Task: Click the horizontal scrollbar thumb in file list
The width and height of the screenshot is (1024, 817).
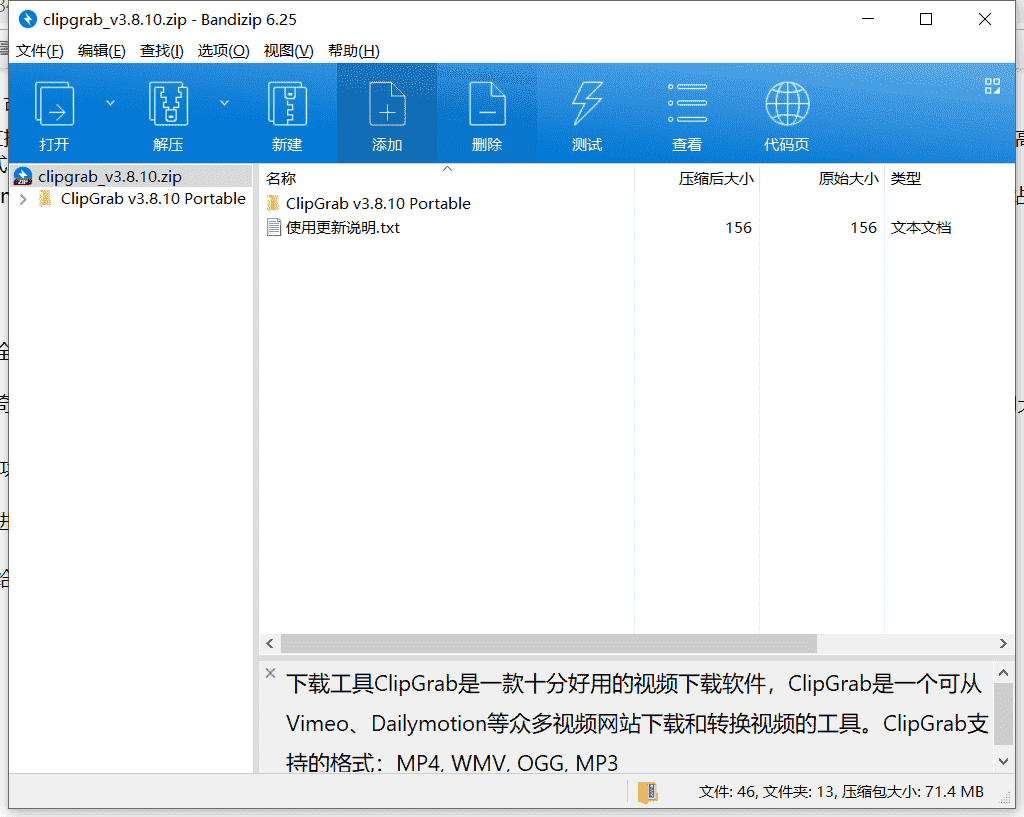Action: pos(549,644)
